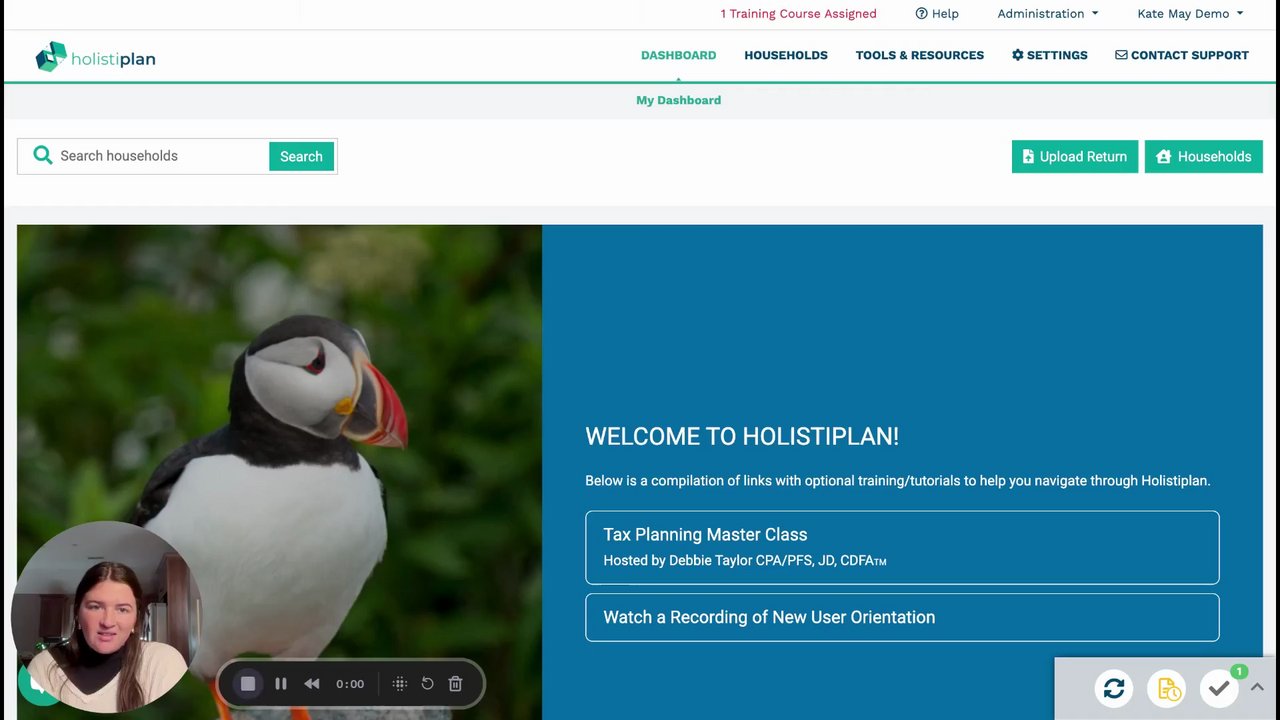Click the sync refresh icon in bottom widget
1280x720 pixels.
tap(1114, 688)
